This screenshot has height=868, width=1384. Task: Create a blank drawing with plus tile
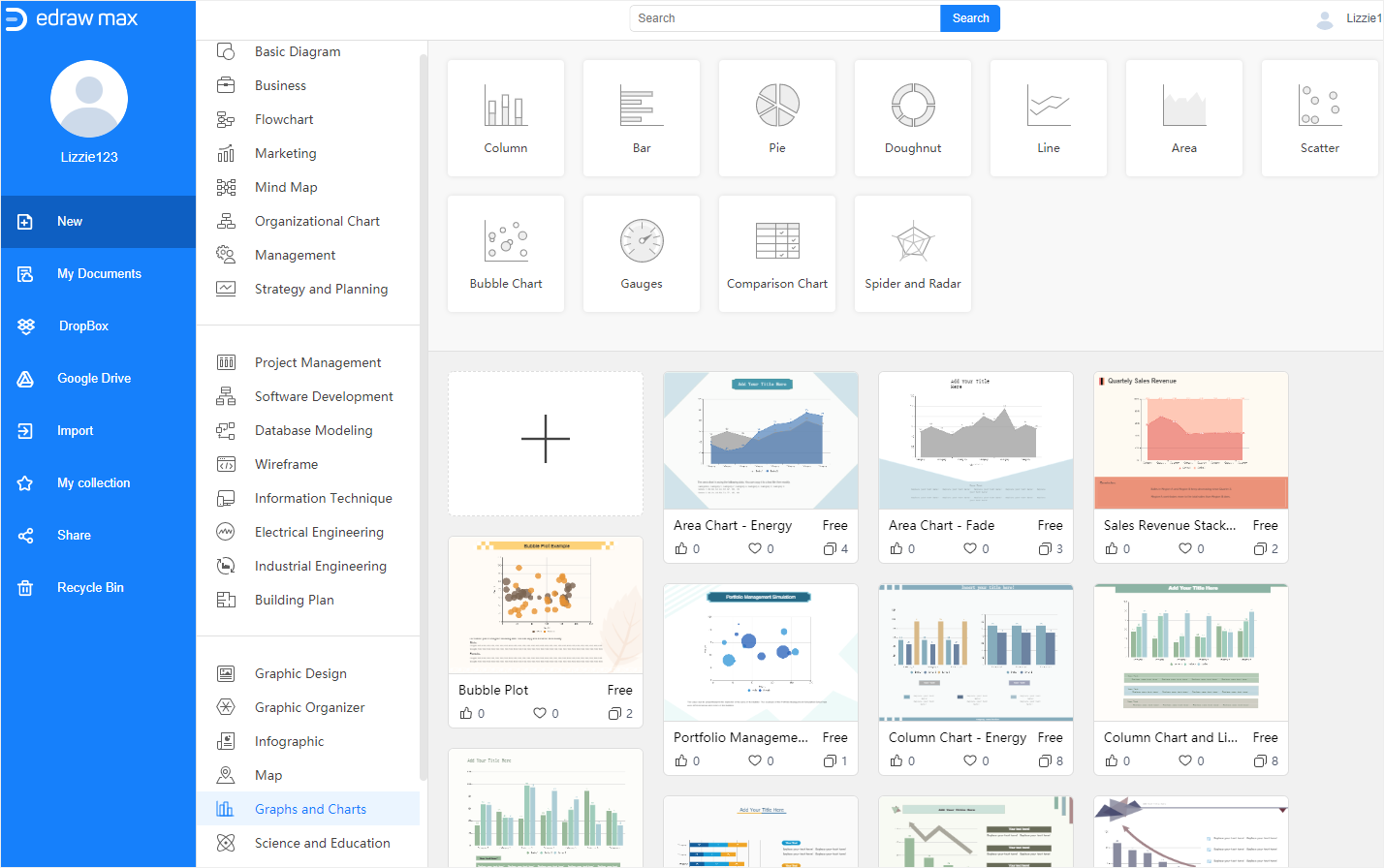coord(546,444)
